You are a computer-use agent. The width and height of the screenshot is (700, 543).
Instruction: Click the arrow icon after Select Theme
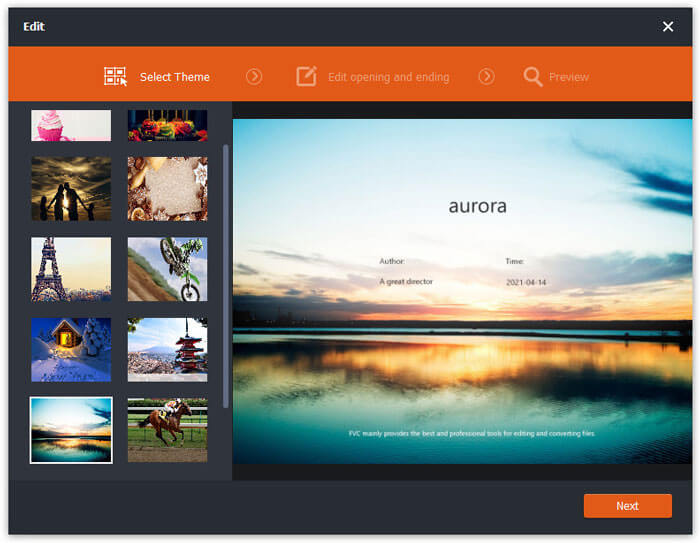(x=254, y=77)
